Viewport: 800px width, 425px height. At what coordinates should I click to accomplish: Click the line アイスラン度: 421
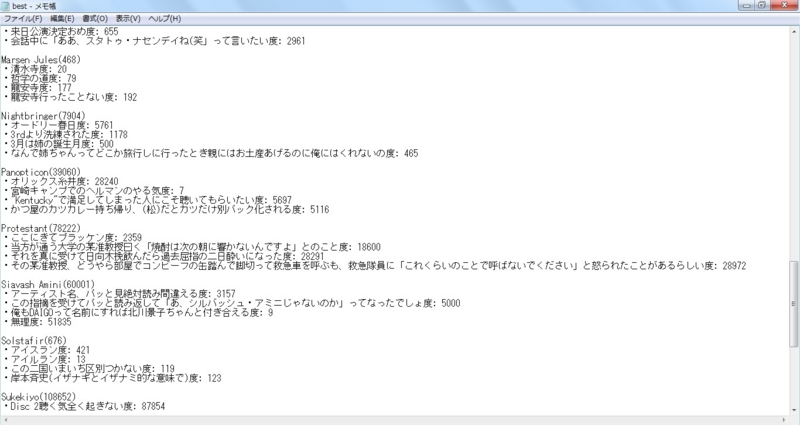(x=46, y=349)
